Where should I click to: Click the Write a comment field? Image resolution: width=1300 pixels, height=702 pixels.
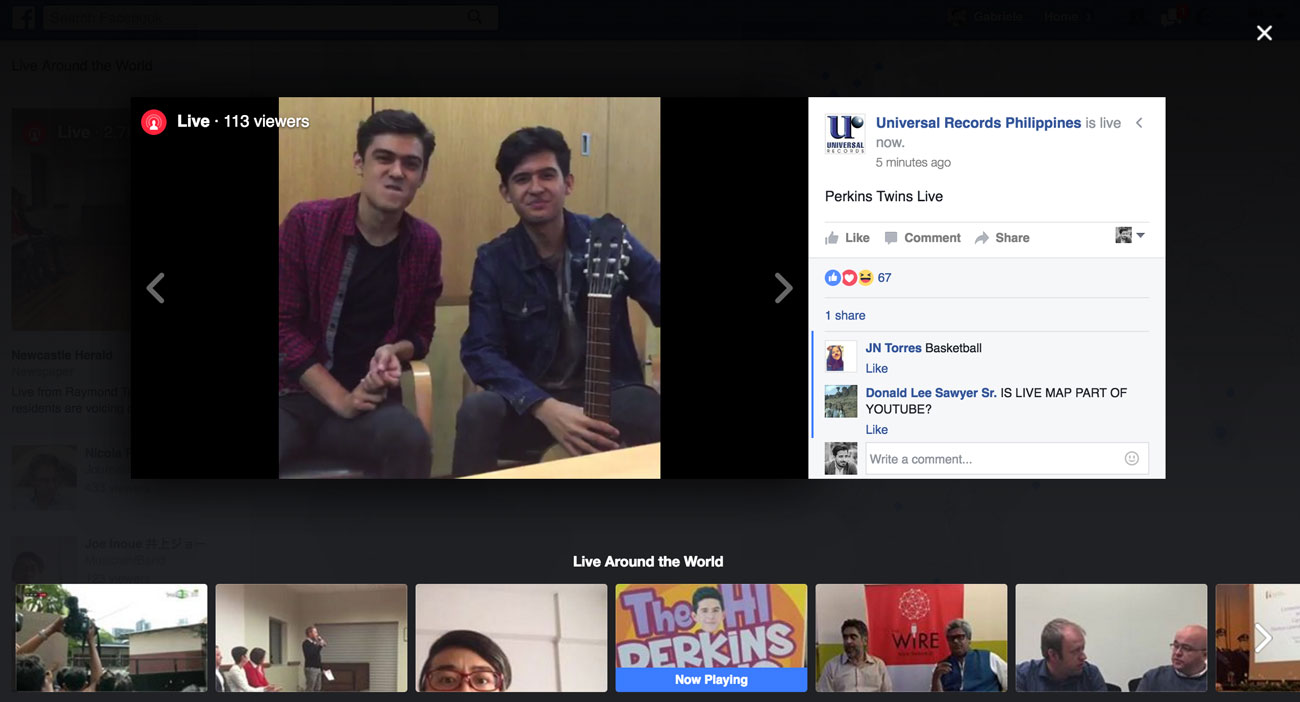[990, 459]
